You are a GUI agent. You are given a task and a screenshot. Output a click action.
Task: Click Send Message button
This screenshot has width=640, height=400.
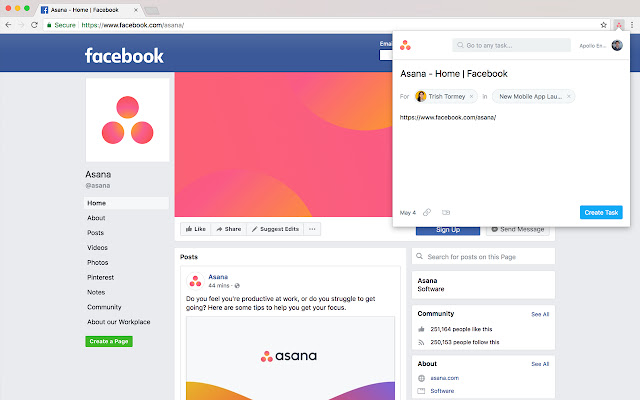click(x=518, y=230)
